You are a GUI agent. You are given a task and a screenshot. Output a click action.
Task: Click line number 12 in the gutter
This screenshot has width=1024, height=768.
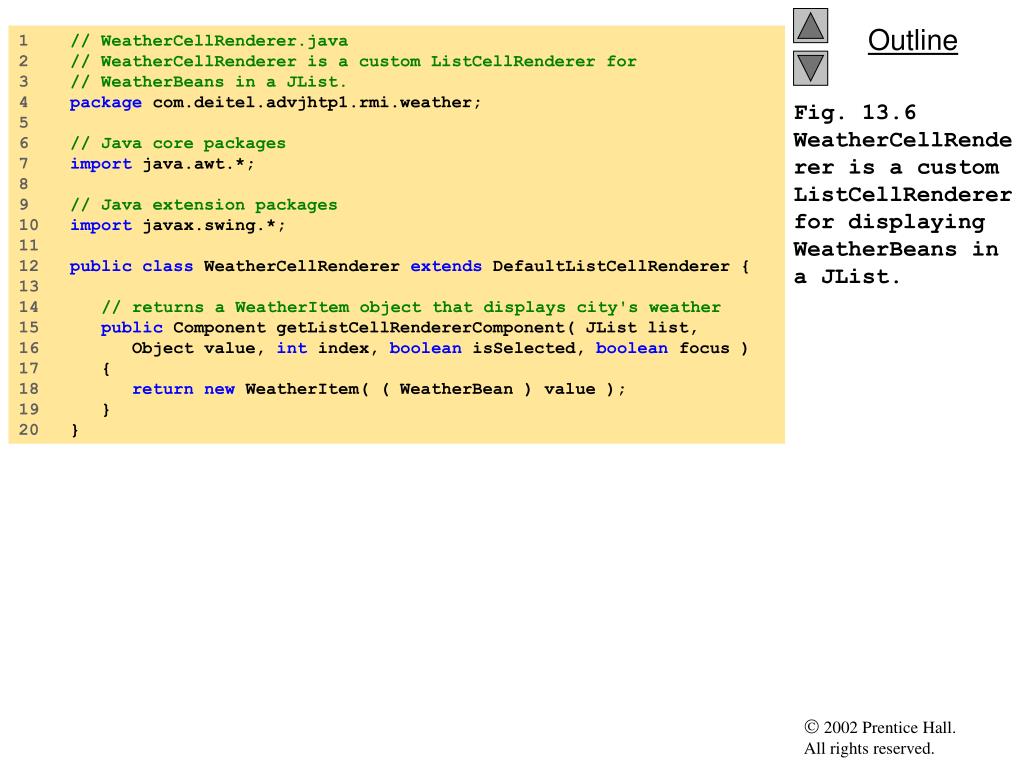point(28,266)
